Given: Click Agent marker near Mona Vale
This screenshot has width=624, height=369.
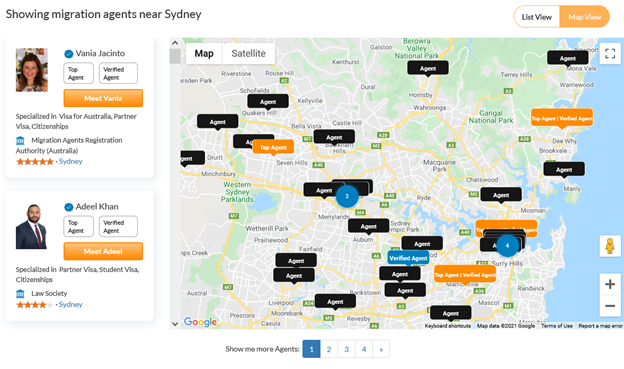Looking at the screenshot, I should pos(568,59).
